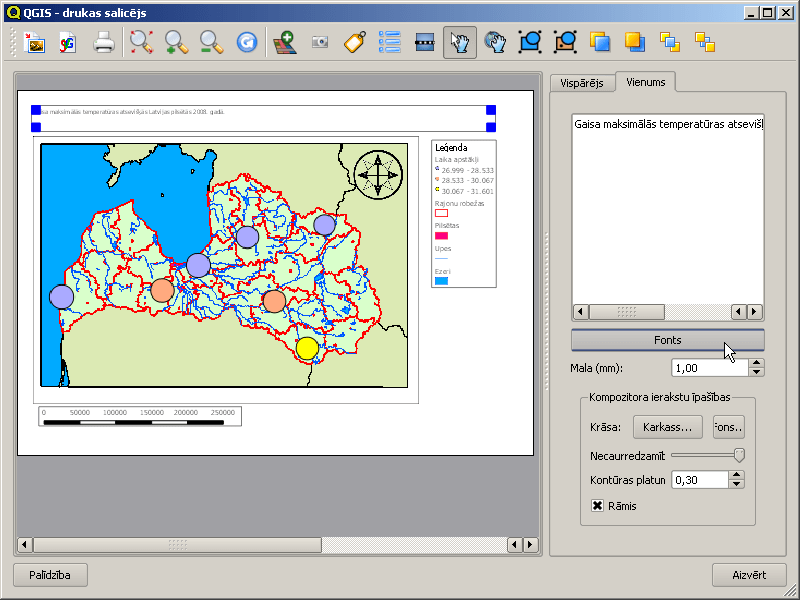Click the Export as image icon
Image resolution: width=800 pixels, height=600 pixels.
(x=35, y=42)
